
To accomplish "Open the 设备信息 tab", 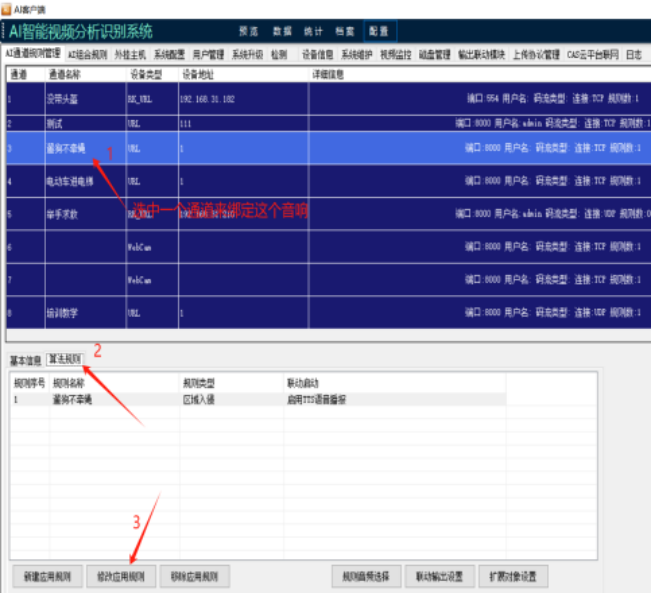I will click(317, 54).
